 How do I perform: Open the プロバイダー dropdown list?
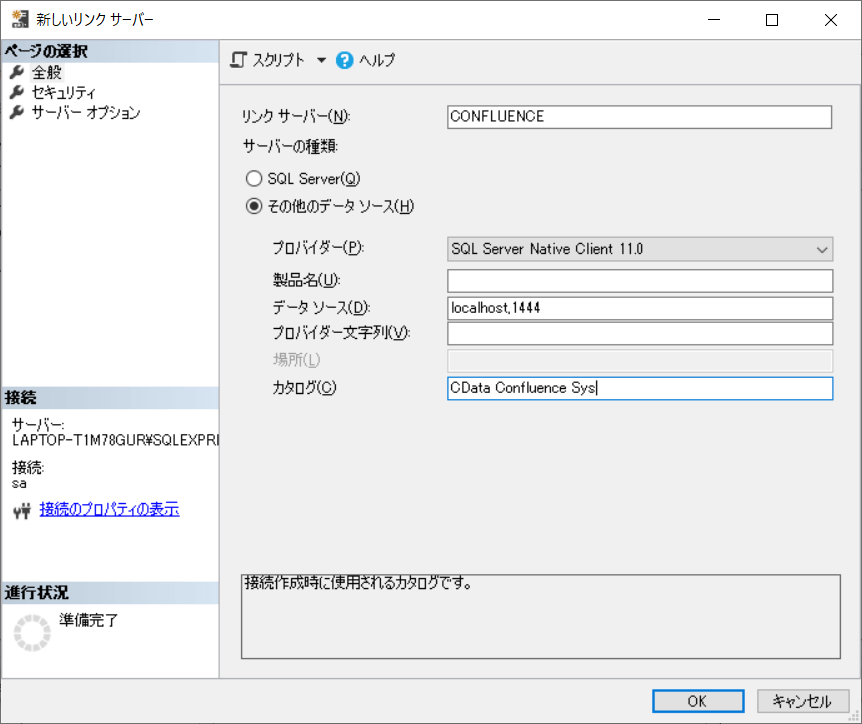coord(640,249)
